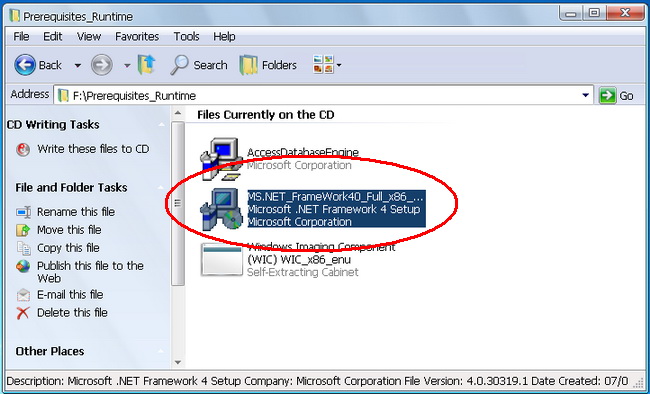
Task: Click Write these files to CD
Action: 93,149
